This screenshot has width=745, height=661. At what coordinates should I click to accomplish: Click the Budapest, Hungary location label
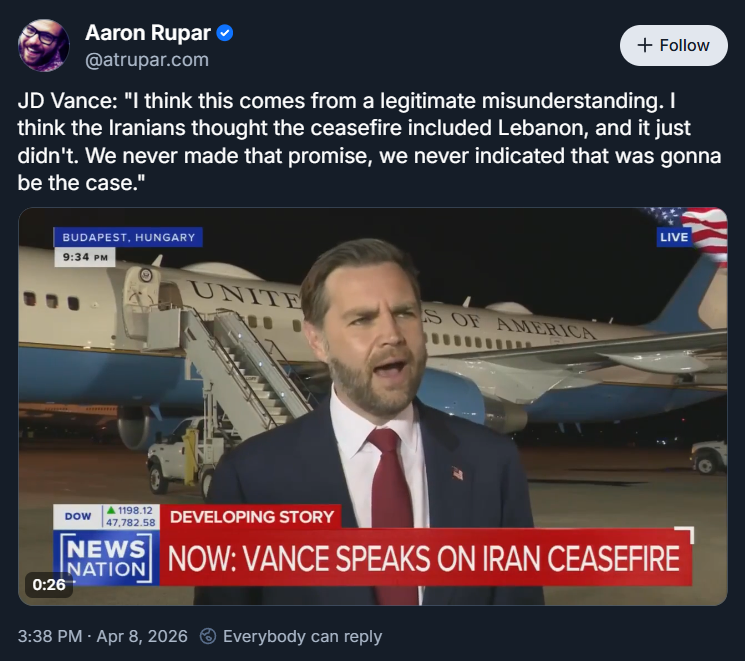click(128, 237)
